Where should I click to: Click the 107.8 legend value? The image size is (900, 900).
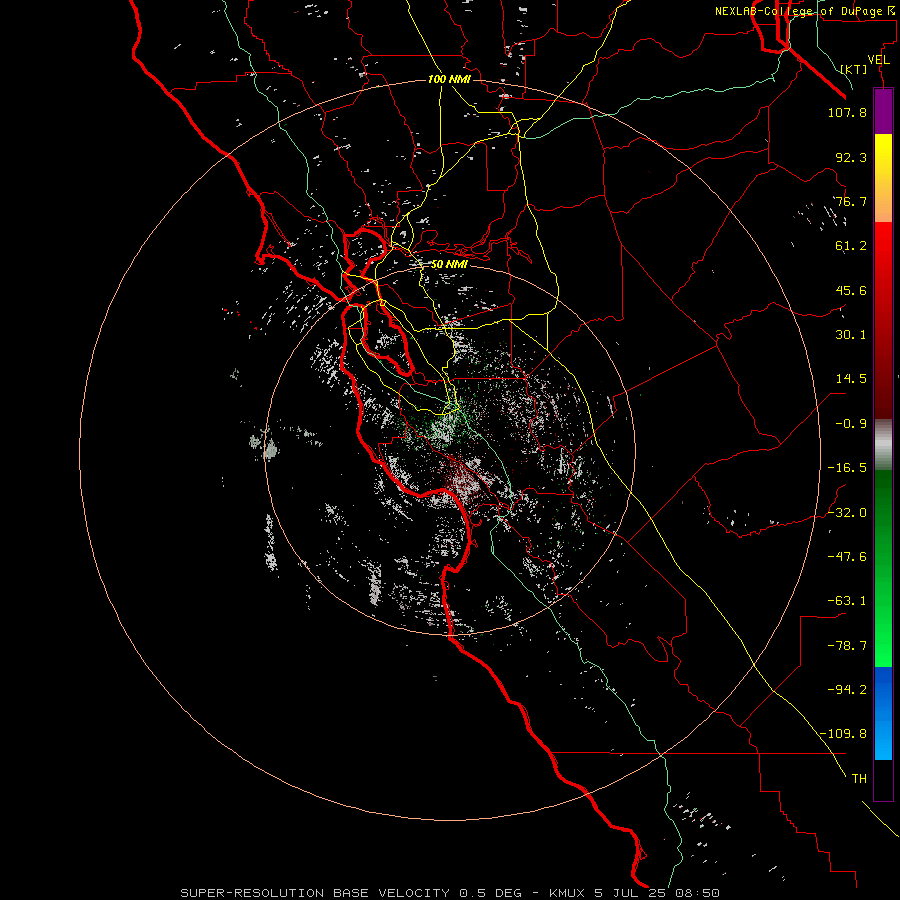coord(847,112)
